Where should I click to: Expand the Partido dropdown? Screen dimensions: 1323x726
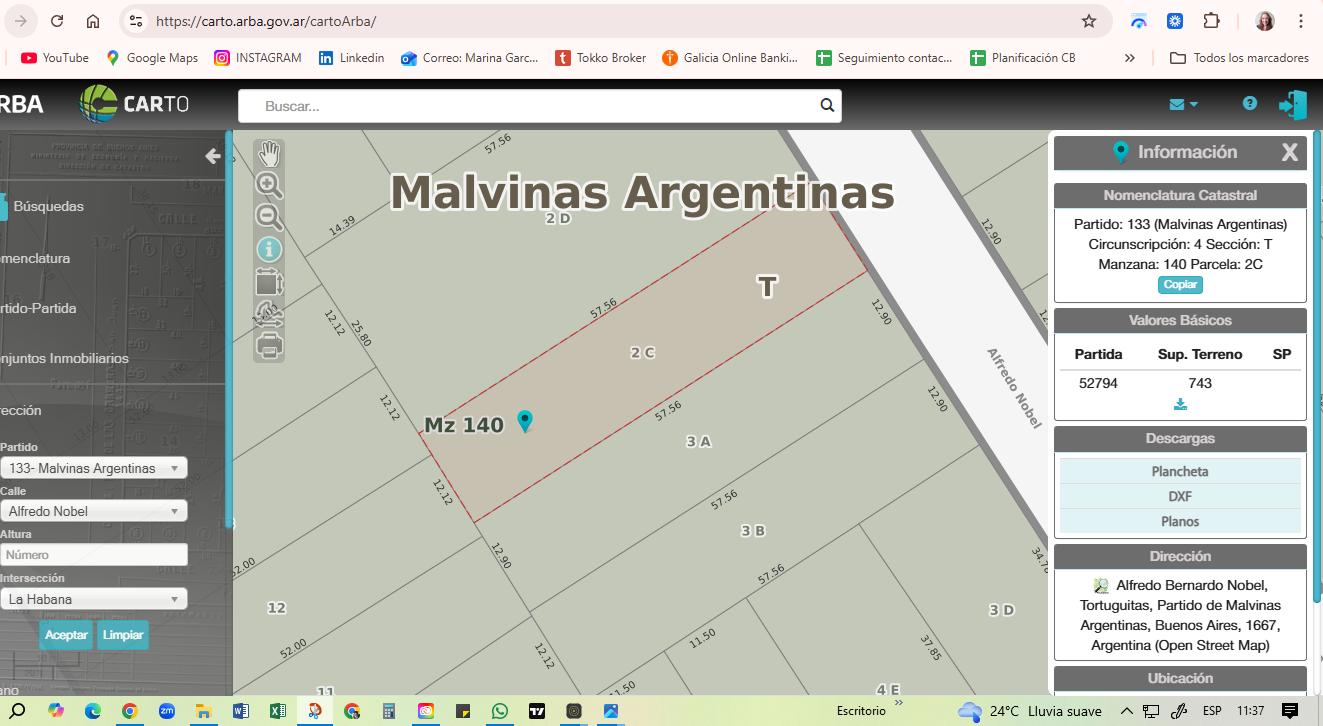point(94,468)
